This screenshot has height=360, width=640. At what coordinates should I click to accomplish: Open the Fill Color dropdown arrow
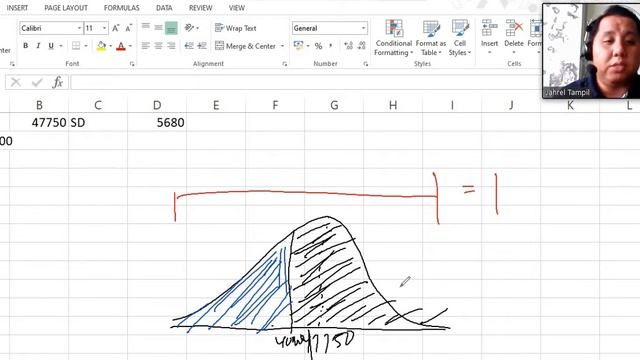coord(111,46)
